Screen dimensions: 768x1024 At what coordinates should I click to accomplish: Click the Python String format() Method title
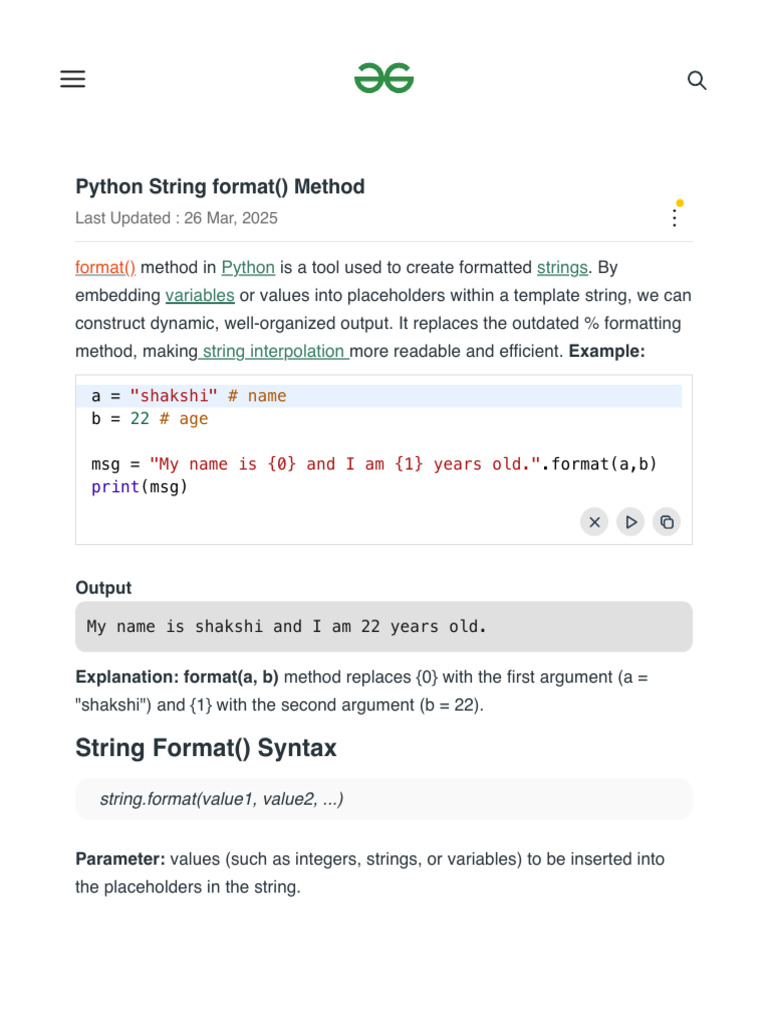tap(220, 187)
